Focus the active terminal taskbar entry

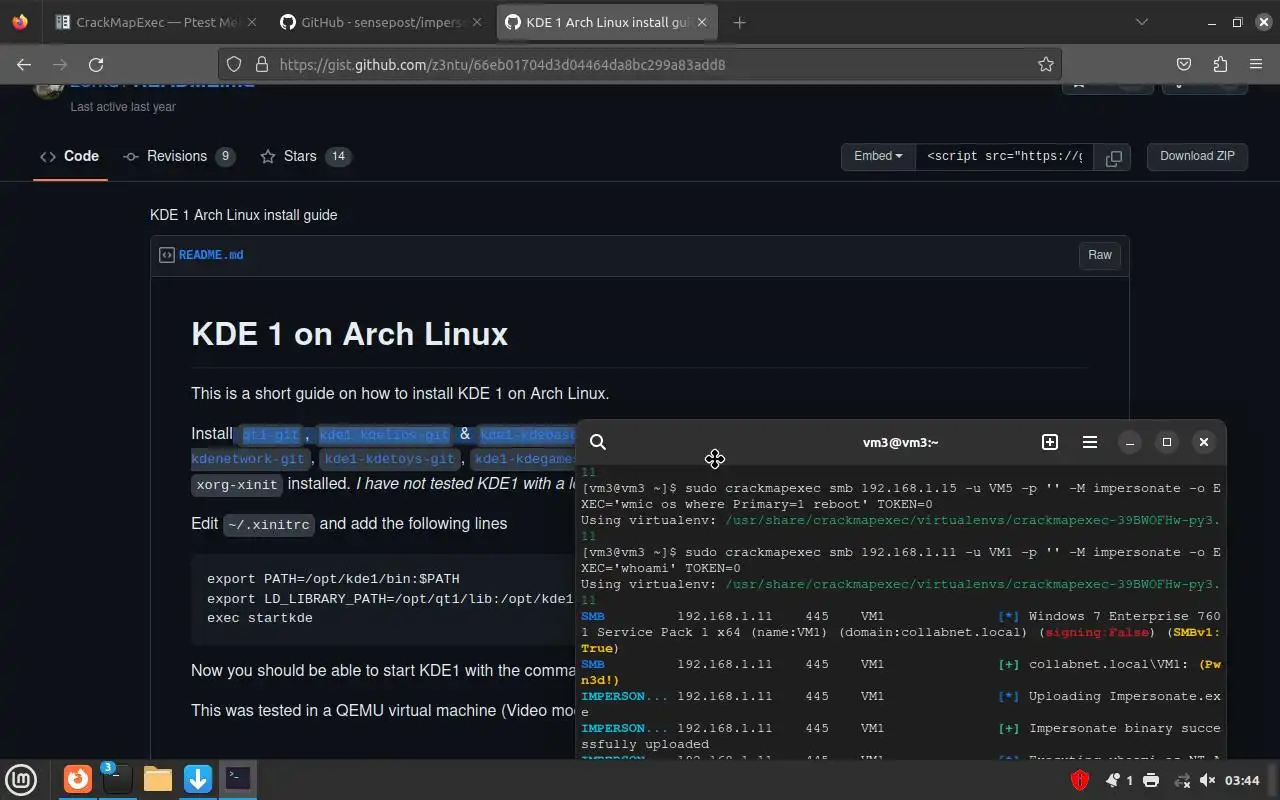tap(238, 779)
